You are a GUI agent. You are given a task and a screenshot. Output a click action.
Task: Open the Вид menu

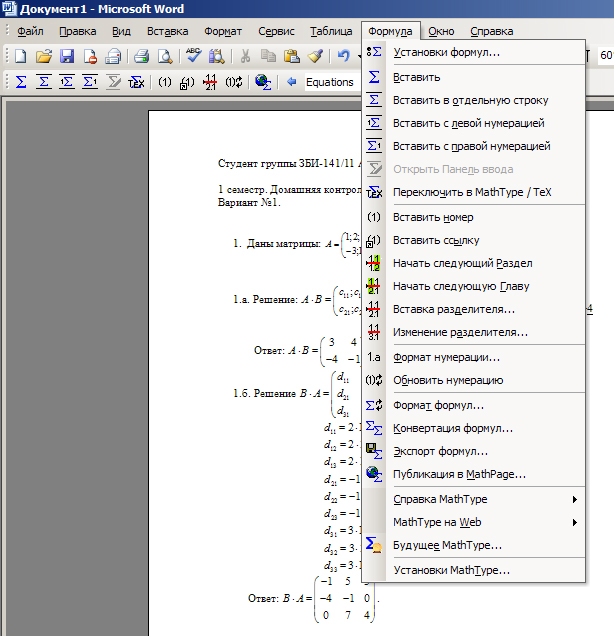[121, 31]
